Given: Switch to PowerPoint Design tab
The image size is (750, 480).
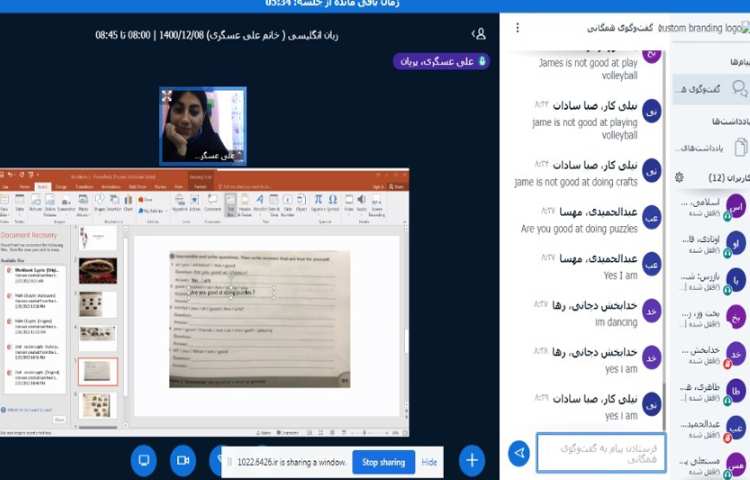Looking at the screenshot, I should pyautogui.click(x=61, y=187).
